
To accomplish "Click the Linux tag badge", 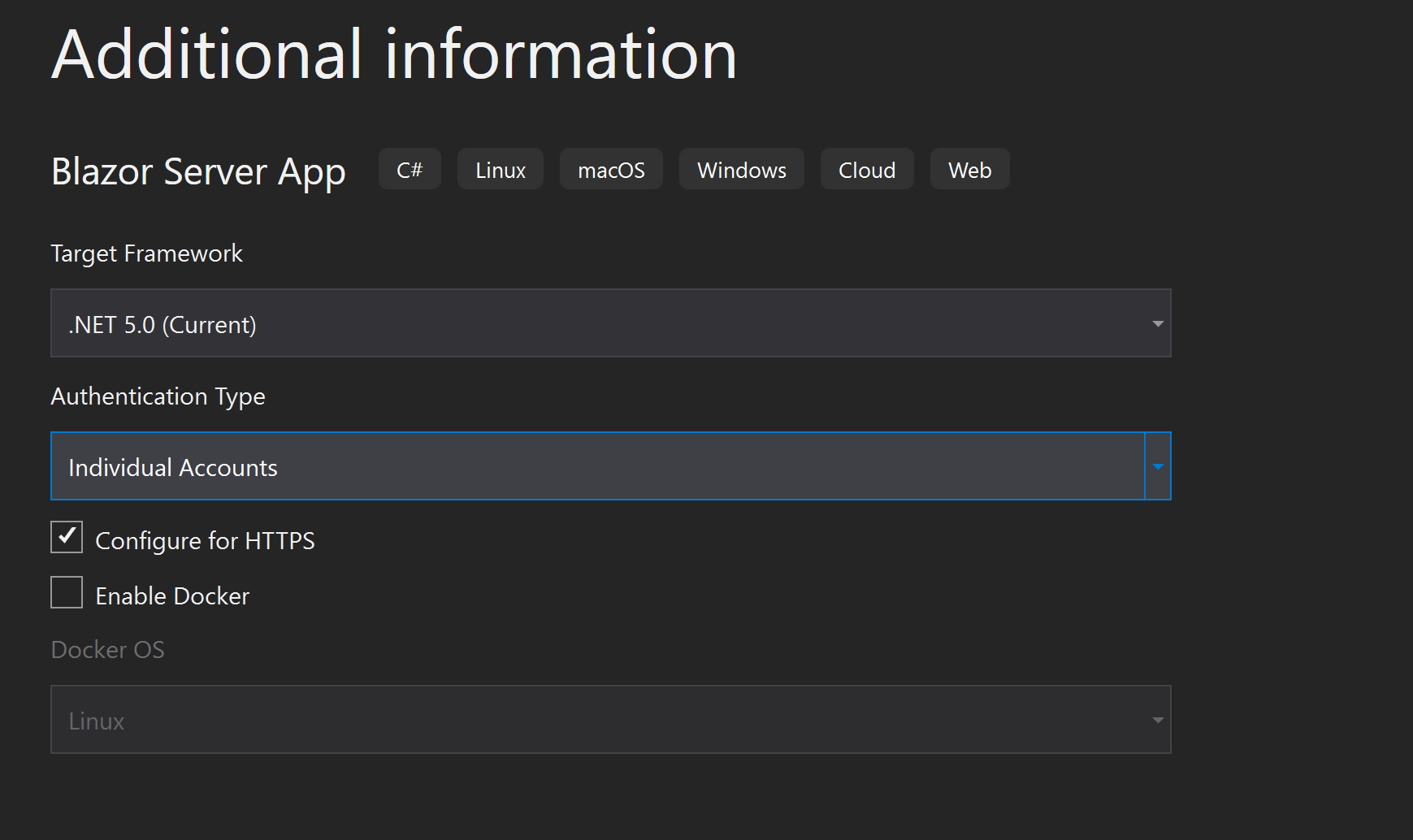I will (501, 169).
